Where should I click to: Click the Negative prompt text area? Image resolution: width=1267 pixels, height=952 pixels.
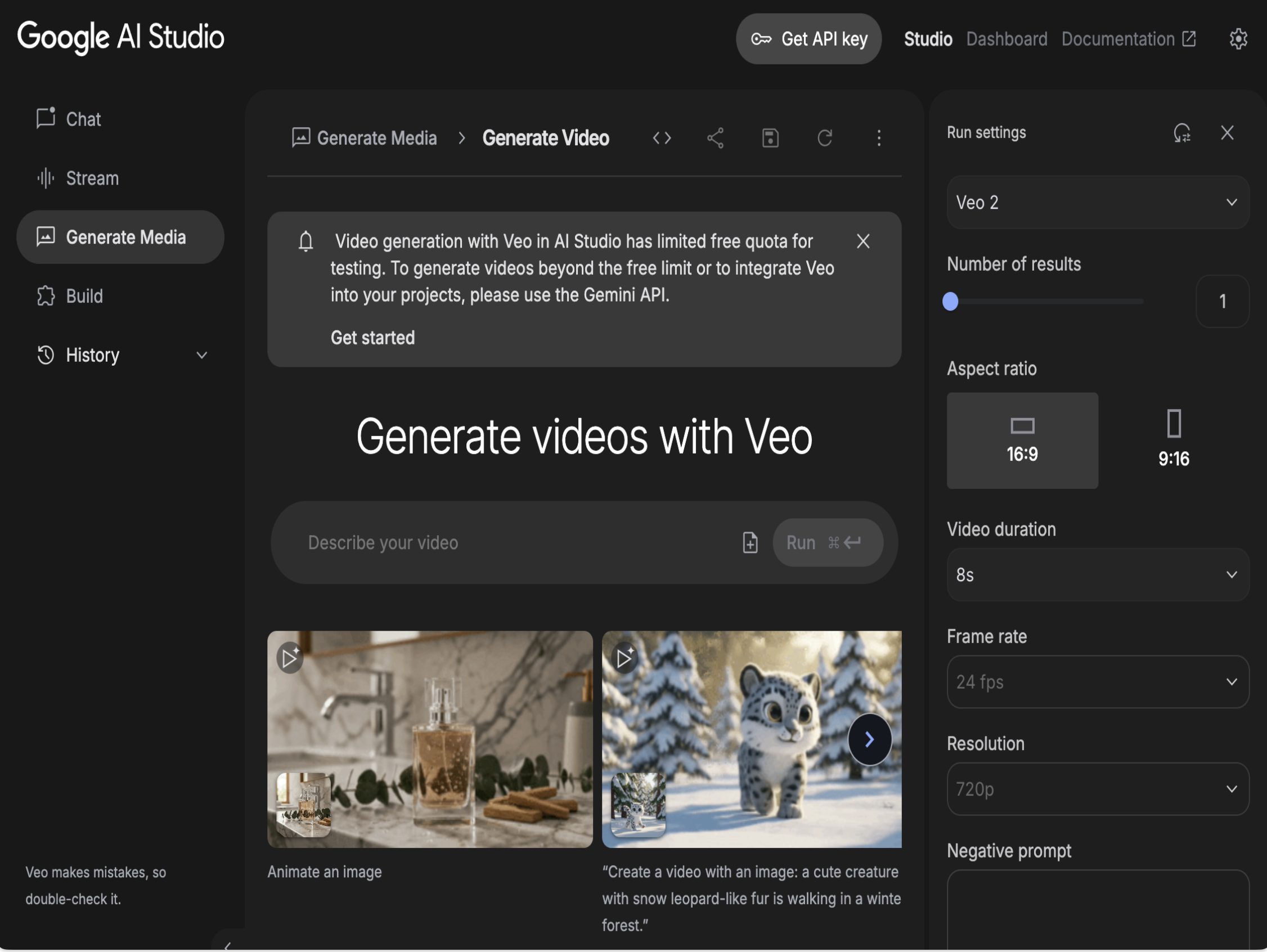pyautogui.click(x=1098, y=910)
